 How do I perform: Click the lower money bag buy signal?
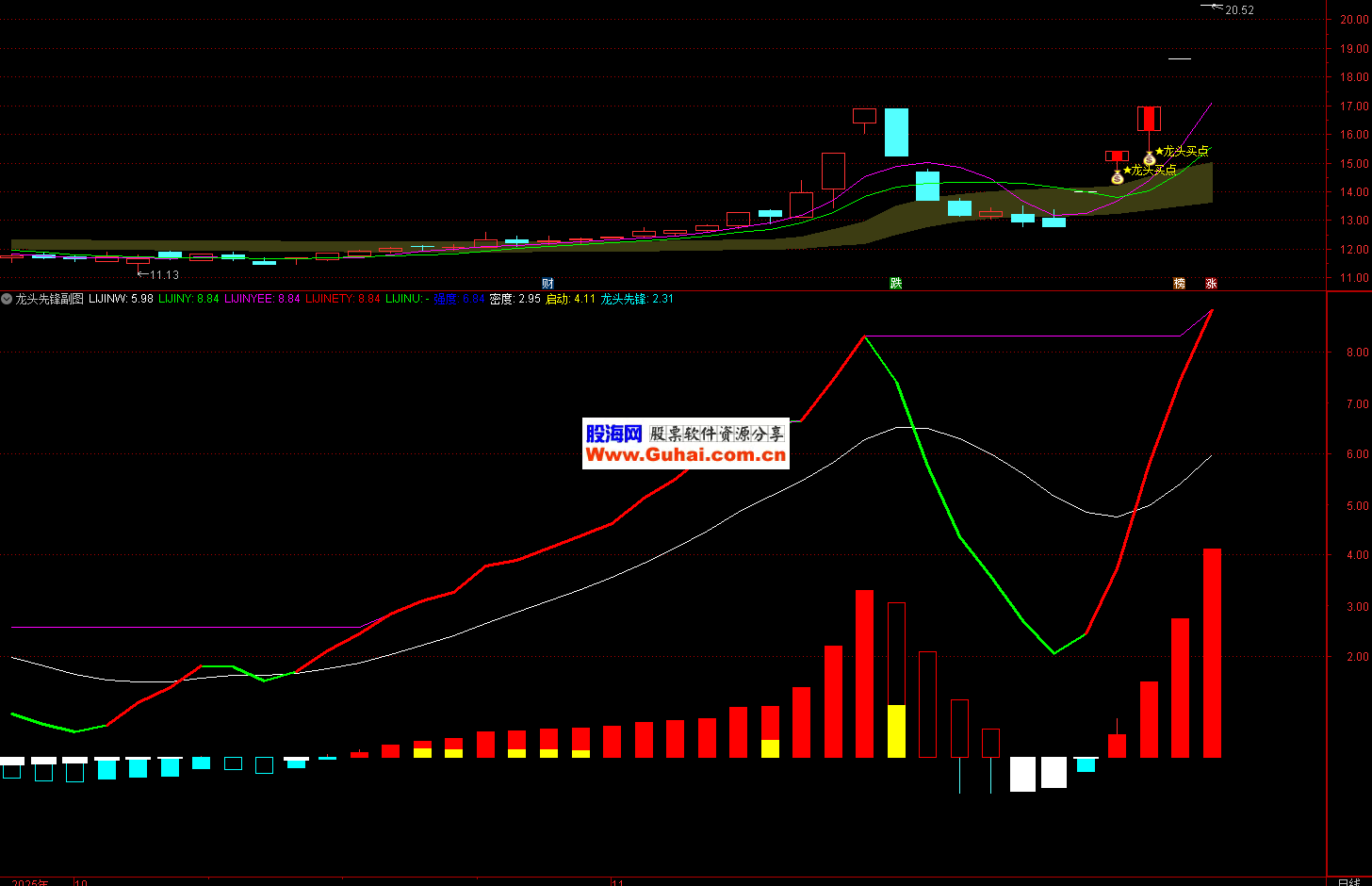1117,176
